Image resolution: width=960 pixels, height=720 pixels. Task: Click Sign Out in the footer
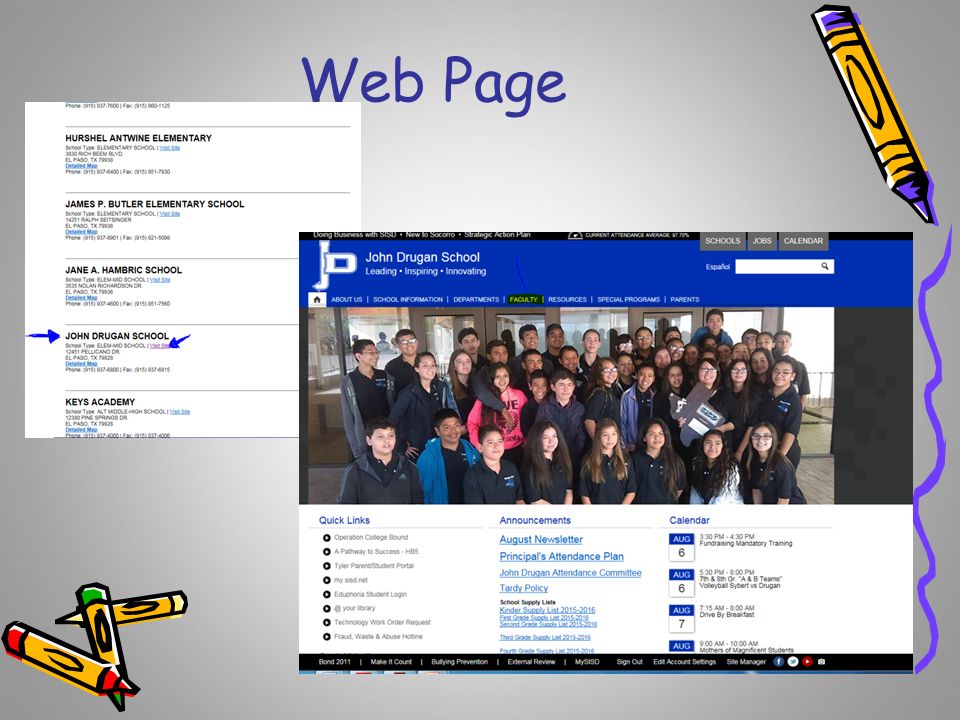pos(629,662)
